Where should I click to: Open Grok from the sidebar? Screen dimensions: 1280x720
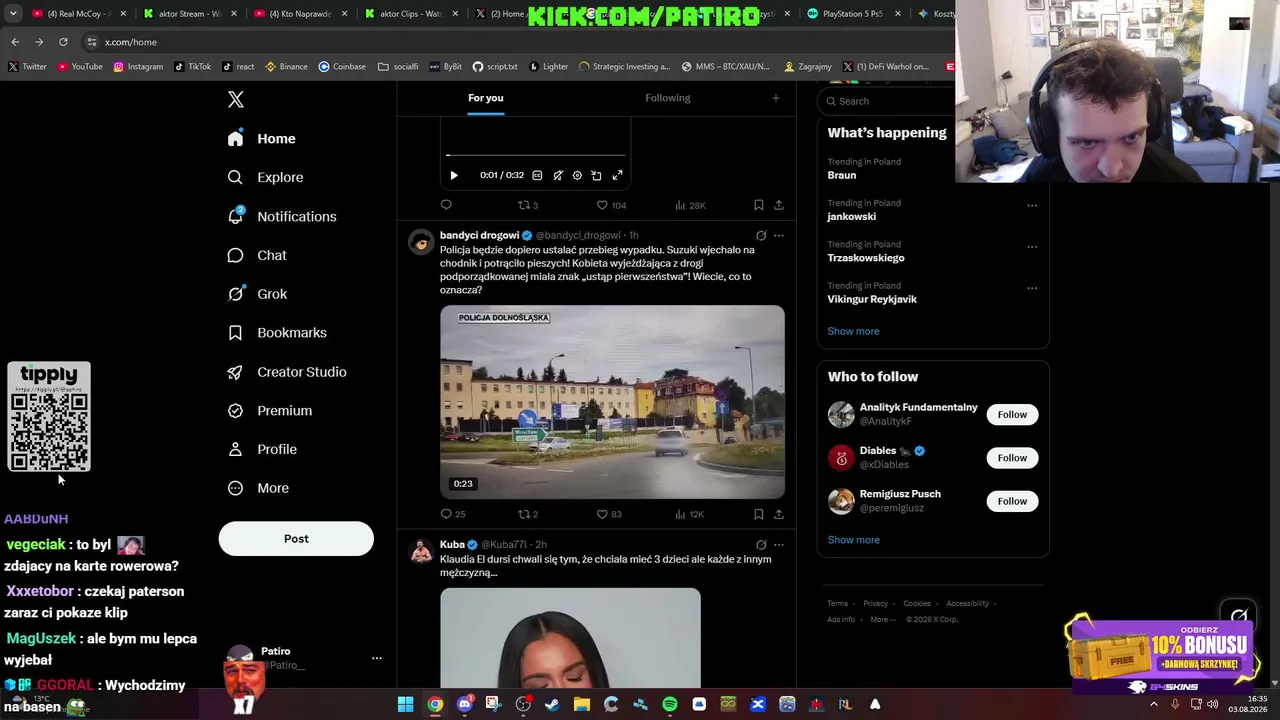coord(257,294)
